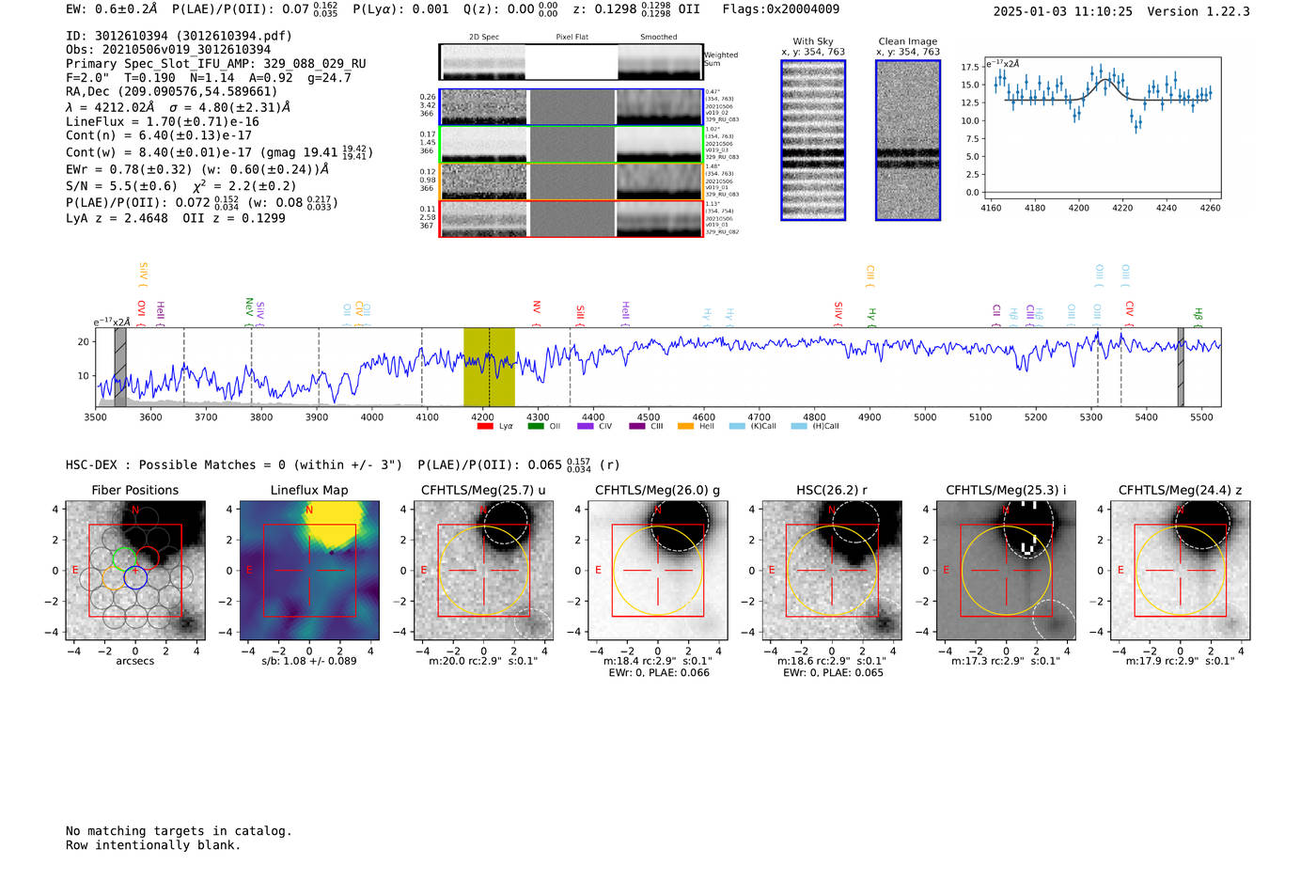The image size is (1316, 896).
Task: Click 'No matching targets in catalog.' message
Action: (x=179, y=831)
